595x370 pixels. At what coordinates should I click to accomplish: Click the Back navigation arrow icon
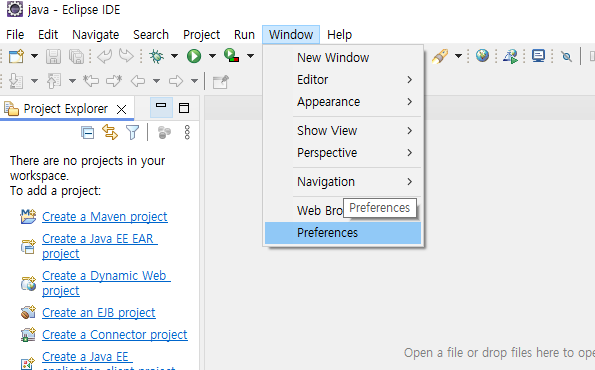tap(138, 81)
